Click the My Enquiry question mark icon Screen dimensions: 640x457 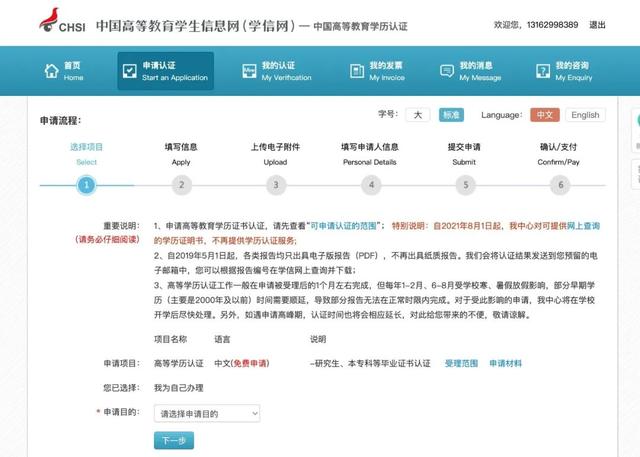543,71
